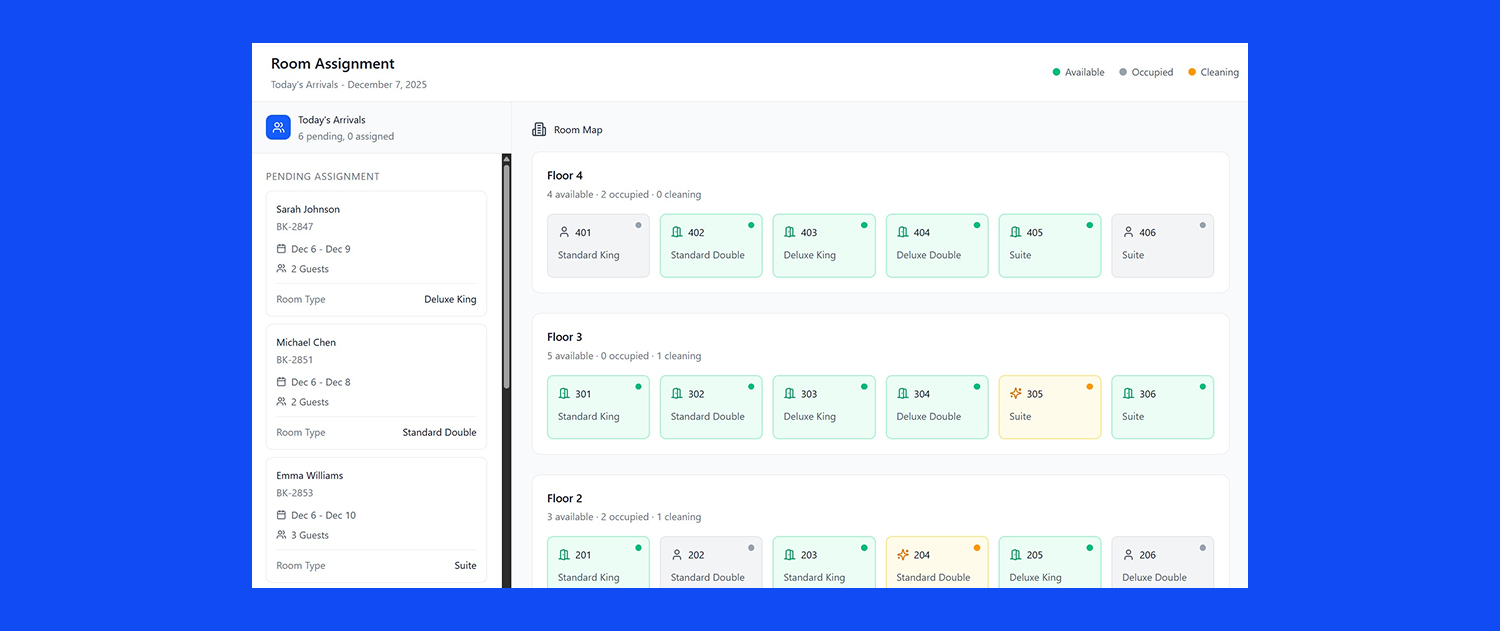This screenshot has width=1500, height=631.
Task: Click the calendar icon on Sarah Johnson's booking
Action: (x=283, y=248)
